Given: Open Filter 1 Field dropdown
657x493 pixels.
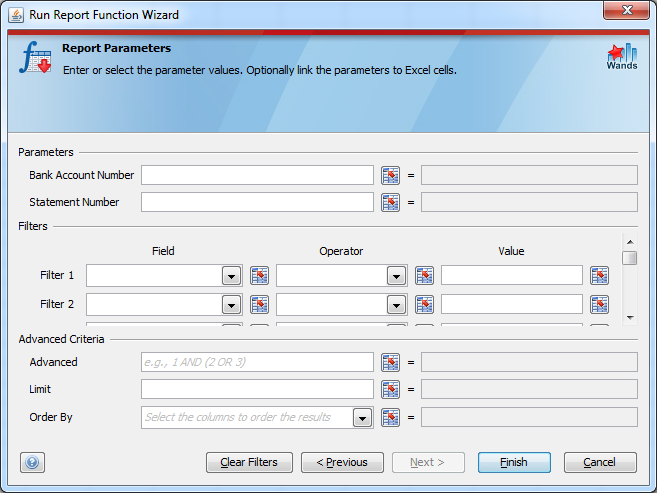Looking at the screenshot, I should (231, 276).
